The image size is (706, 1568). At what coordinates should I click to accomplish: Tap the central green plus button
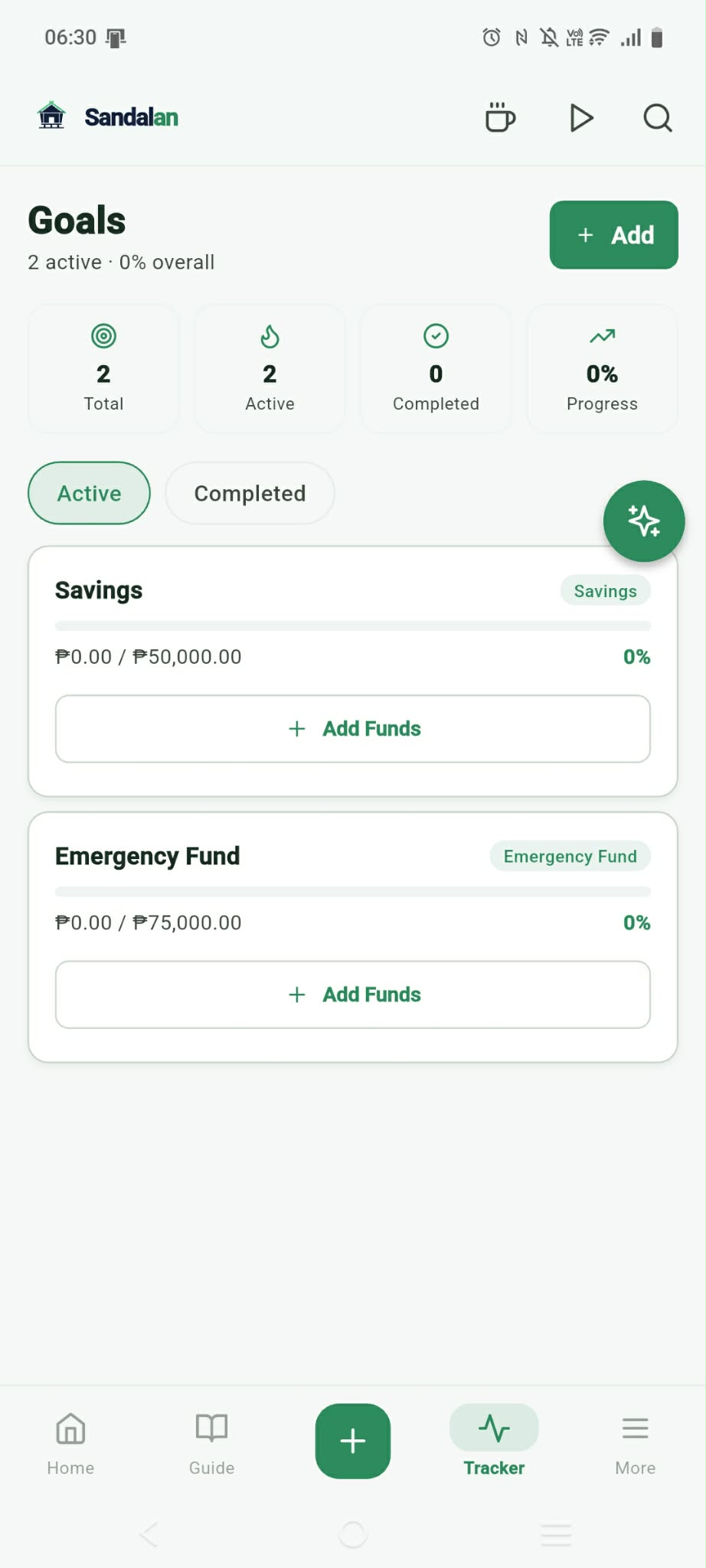pyautogui.click(x=352, y=1441)
